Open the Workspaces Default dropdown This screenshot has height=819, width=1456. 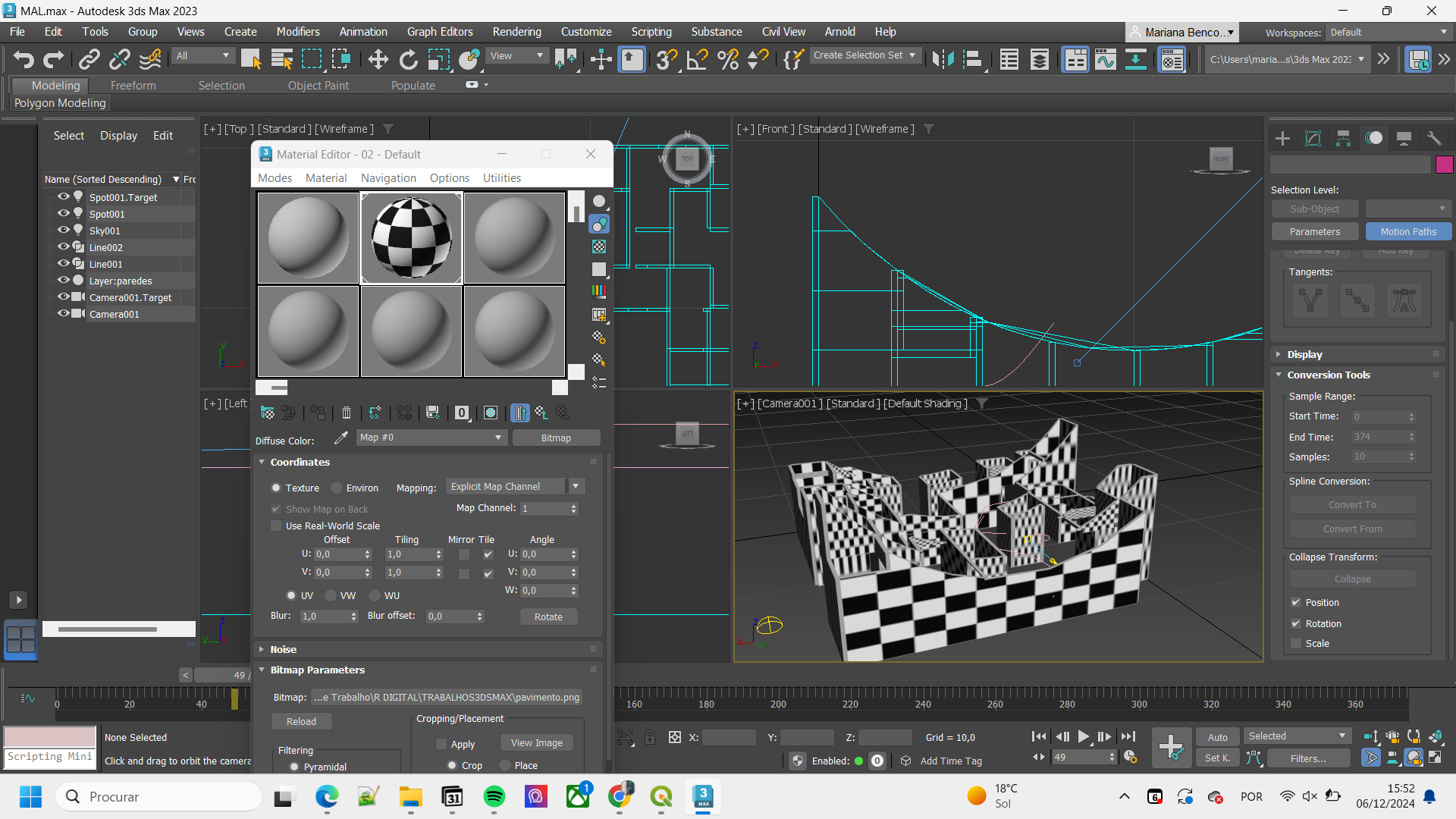pyautogui.click(x=1388, y=32)
